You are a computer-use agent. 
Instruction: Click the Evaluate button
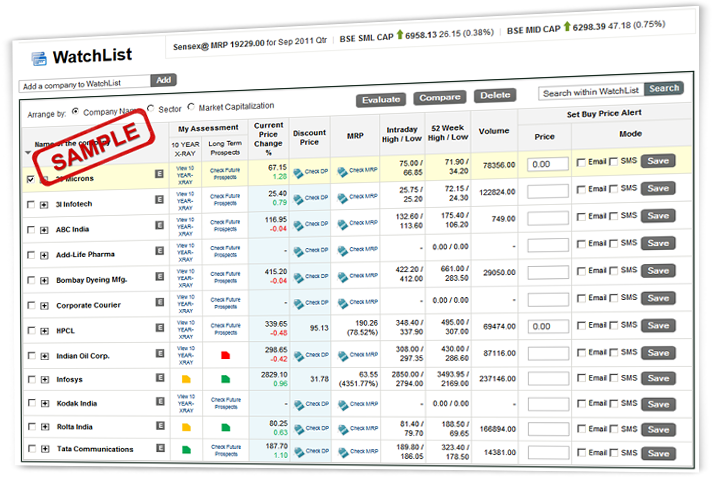(x=381, y=100)
